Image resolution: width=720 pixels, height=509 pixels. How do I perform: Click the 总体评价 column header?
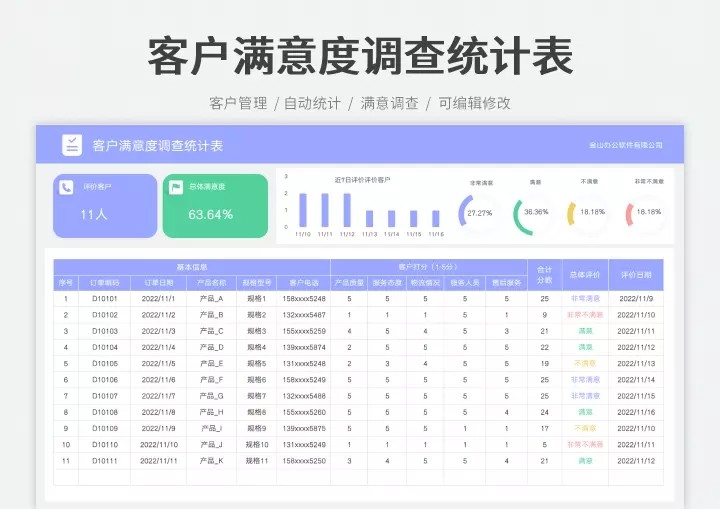tap(585, 275)
